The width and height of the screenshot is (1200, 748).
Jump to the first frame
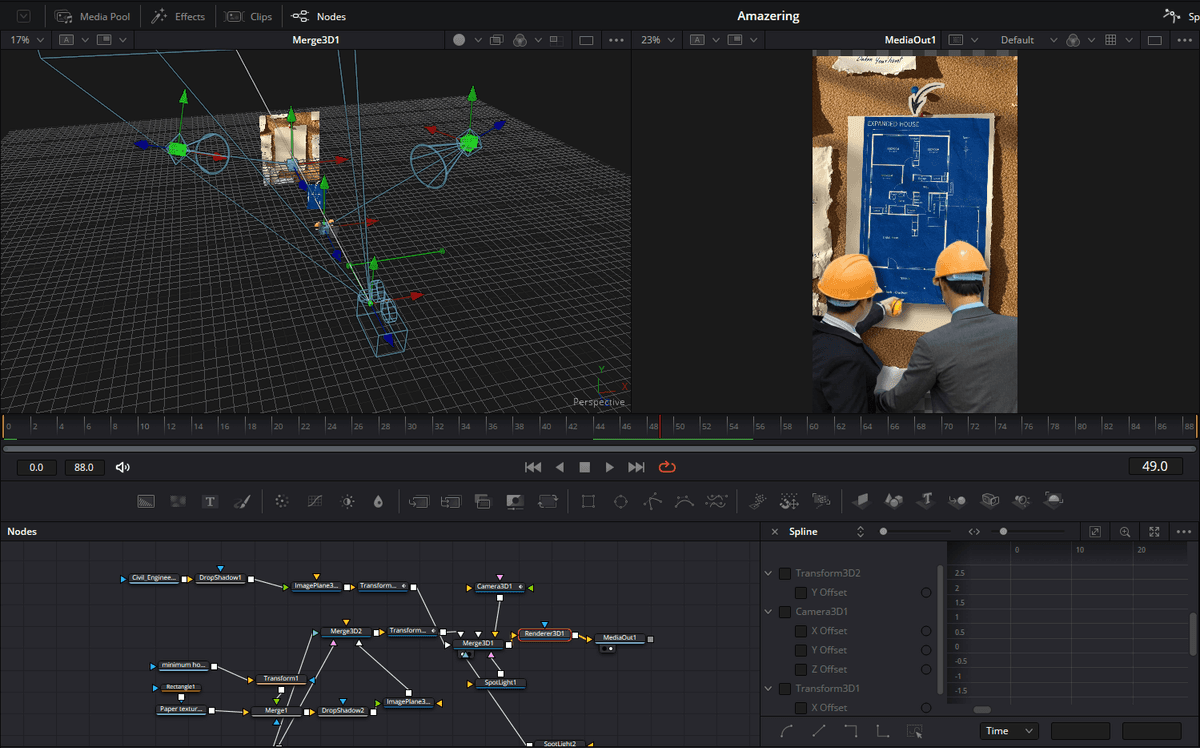[533, 467]
